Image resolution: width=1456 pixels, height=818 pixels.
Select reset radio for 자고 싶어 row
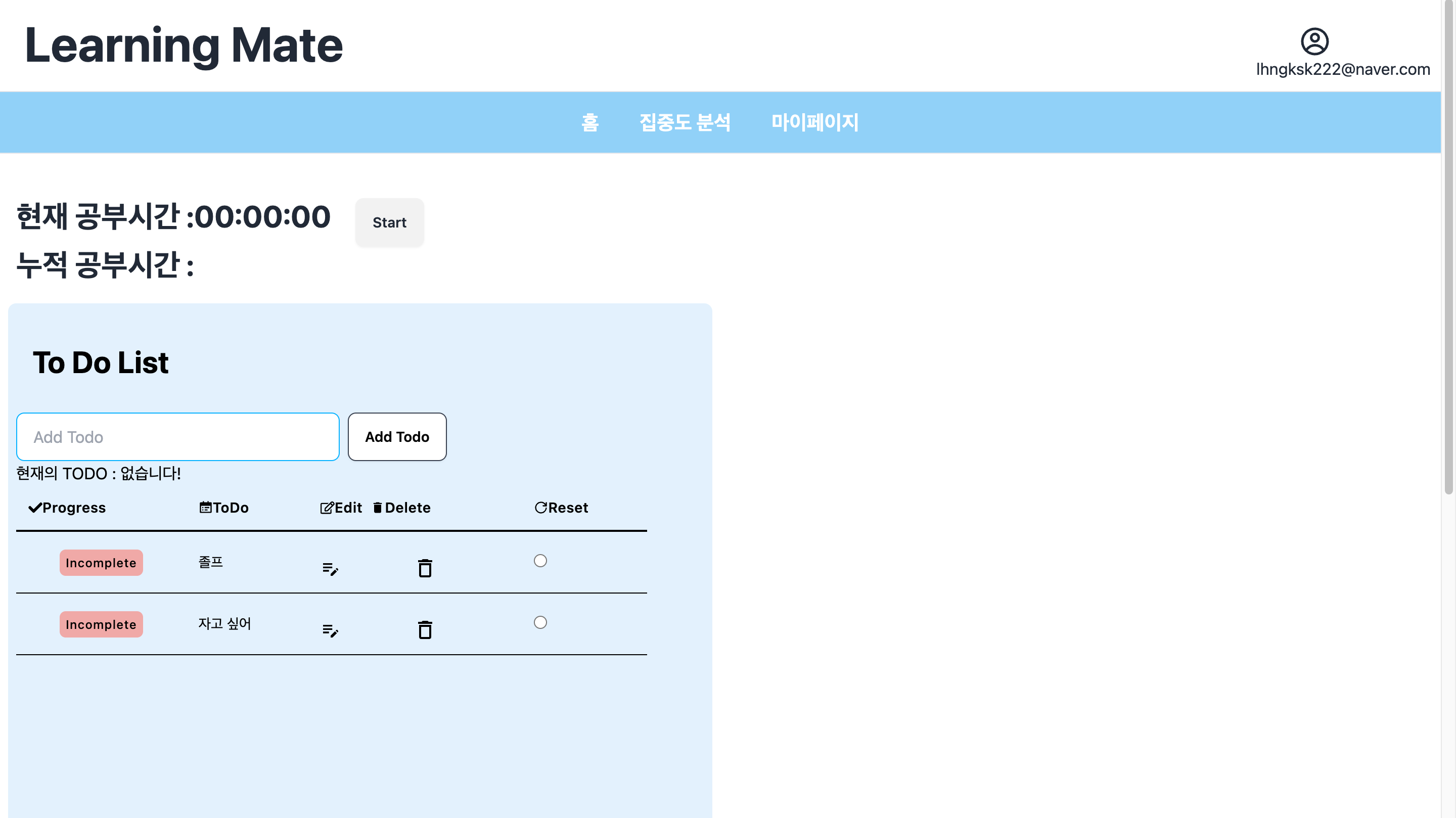(540, 622)
